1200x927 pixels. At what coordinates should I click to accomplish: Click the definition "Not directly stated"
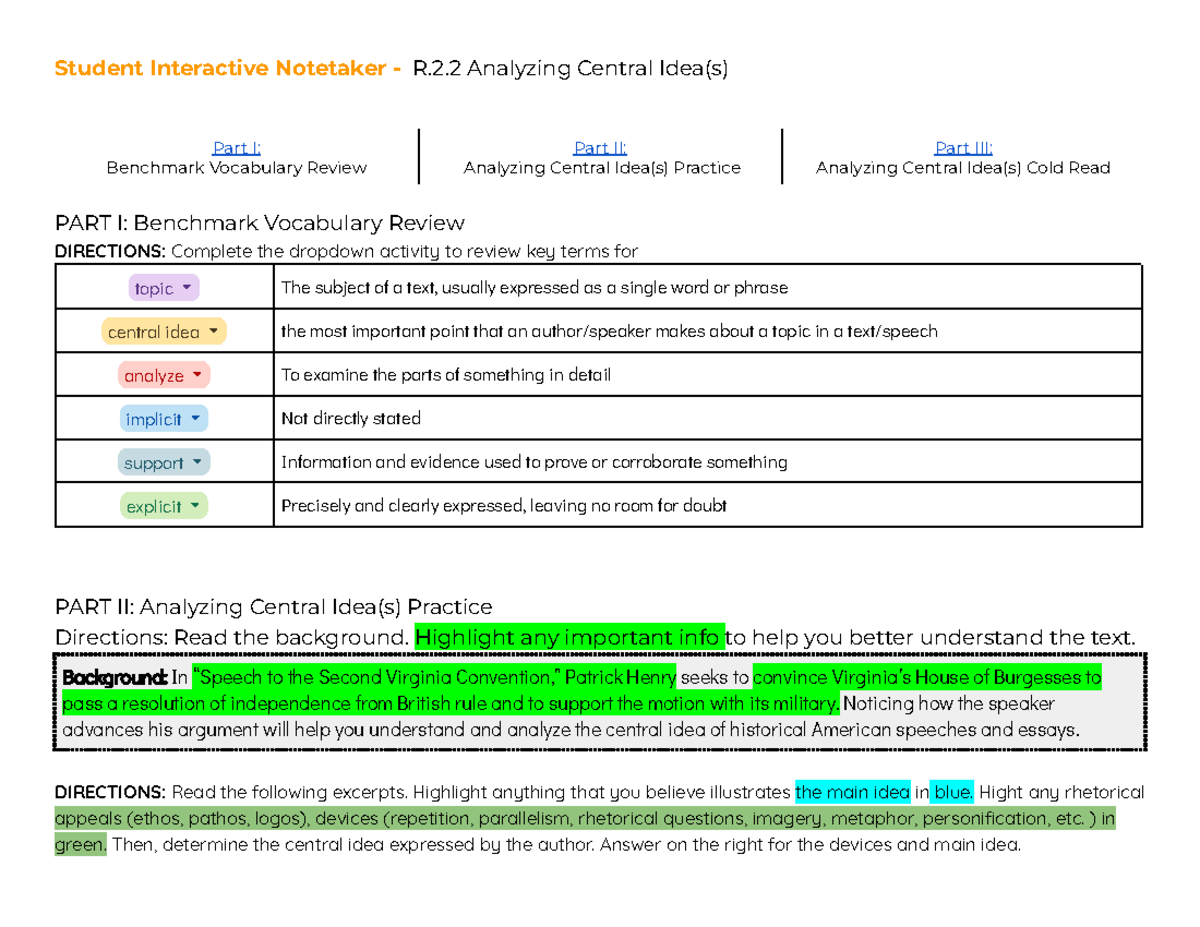[x=350, y=418]
